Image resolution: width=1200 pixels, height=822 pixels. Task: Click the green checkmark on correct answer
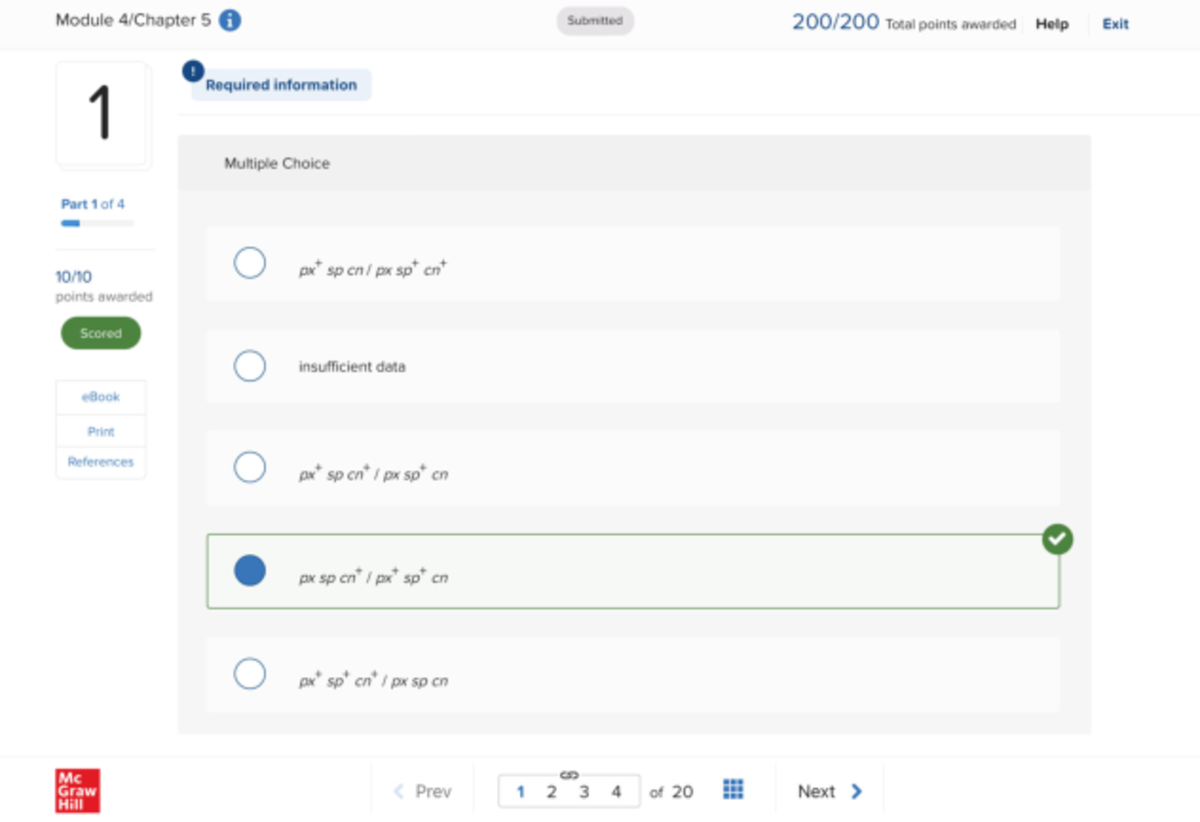1057,539
